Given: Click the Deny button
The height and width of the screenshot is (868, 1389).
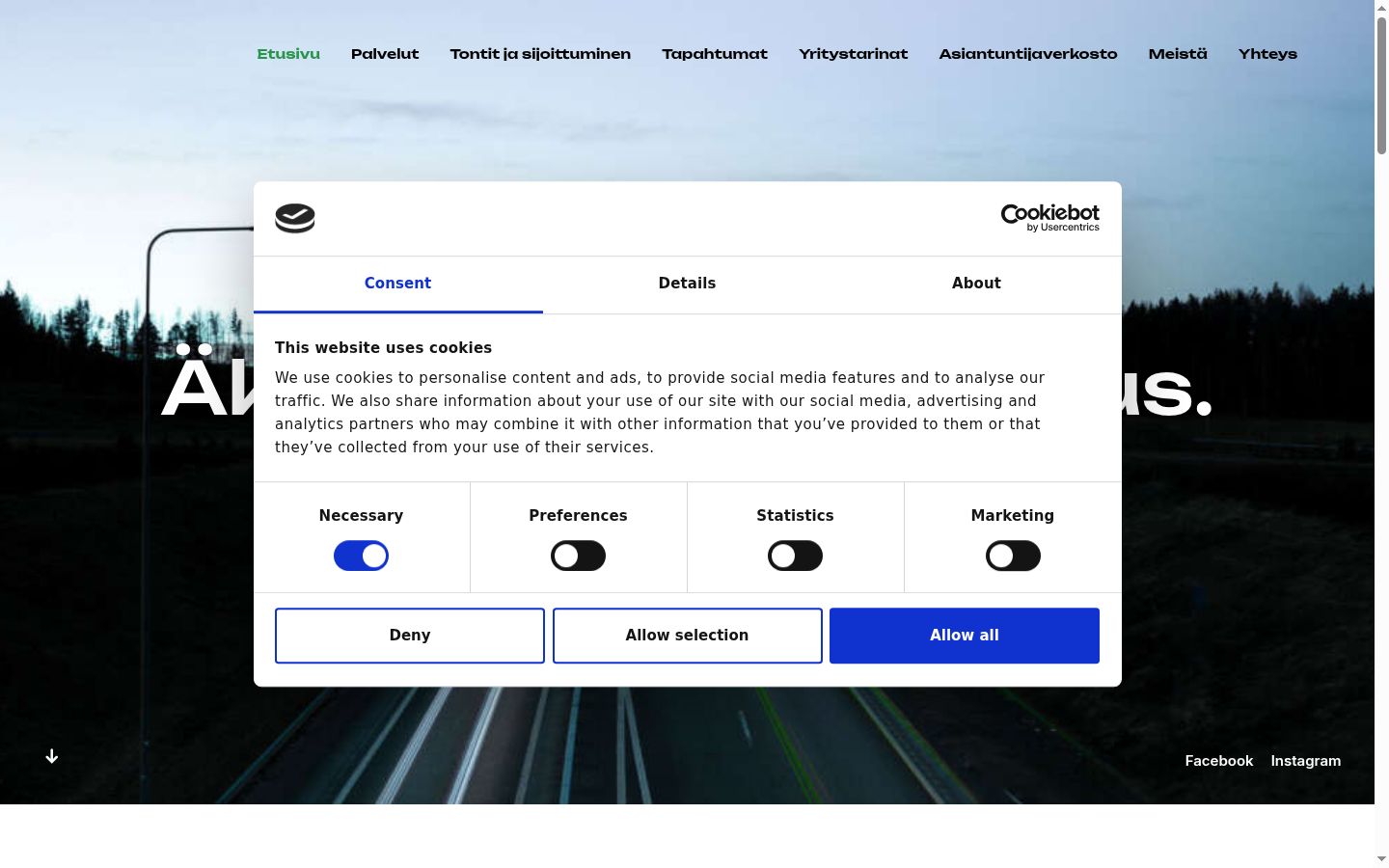Looking at the screenshot, I should click(410, 636).
